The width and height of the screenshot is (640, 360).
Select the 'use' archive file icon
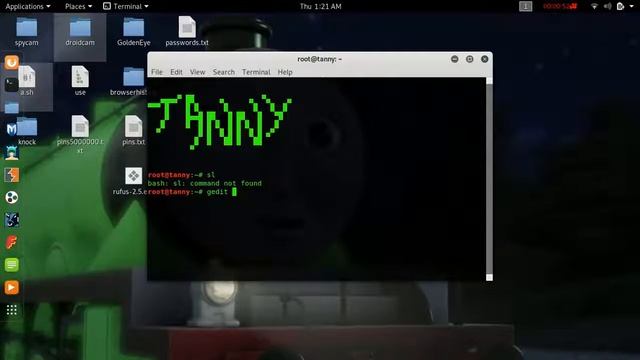(x=80, y=77)
